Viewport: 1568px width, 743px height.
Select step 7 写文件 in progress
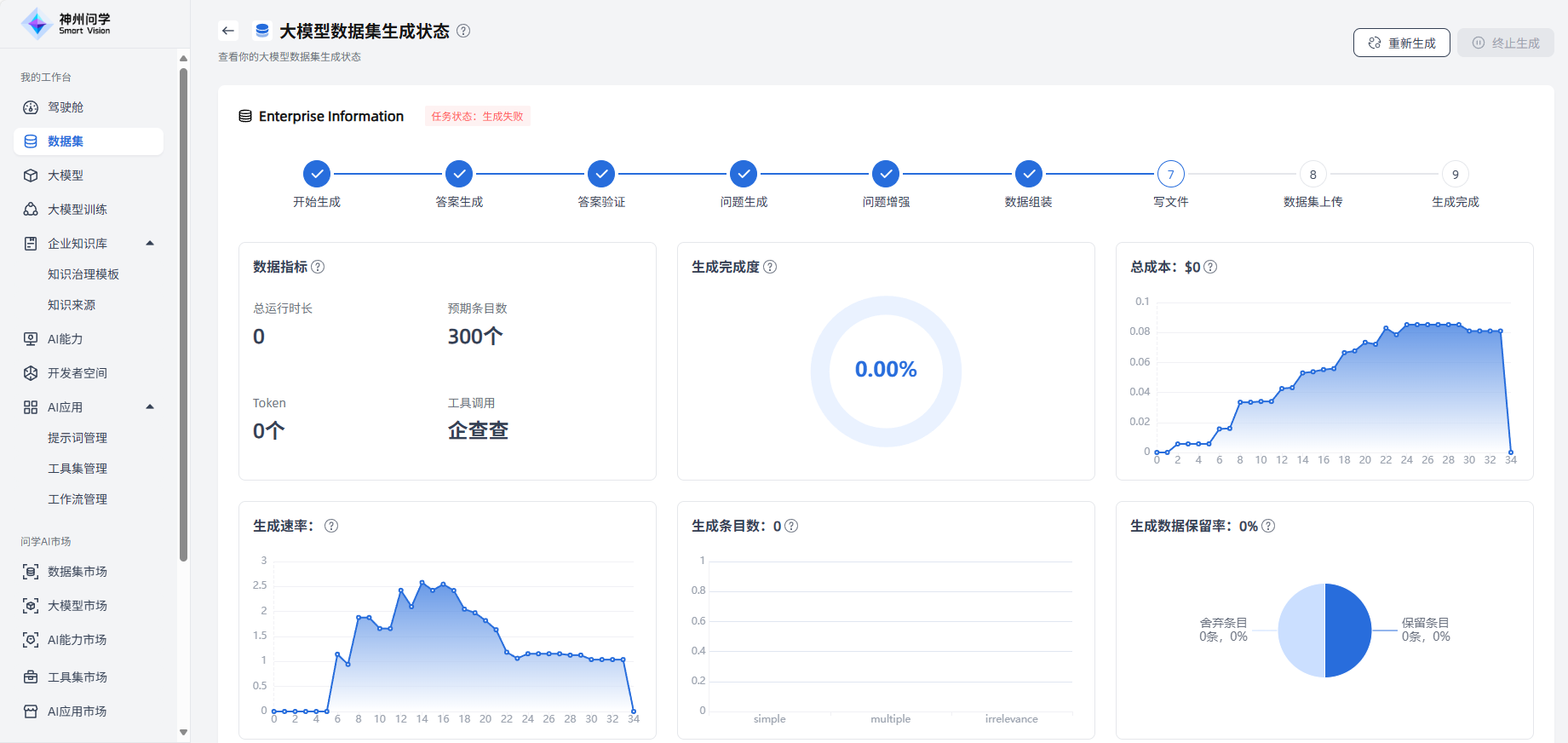pos(1170,175)
